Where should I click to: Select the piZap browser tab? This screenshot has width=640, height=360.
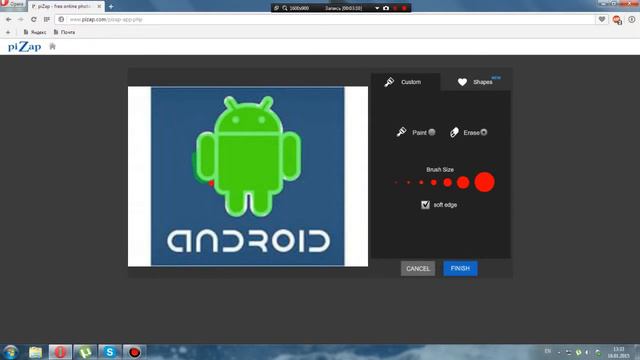point(66,7)
